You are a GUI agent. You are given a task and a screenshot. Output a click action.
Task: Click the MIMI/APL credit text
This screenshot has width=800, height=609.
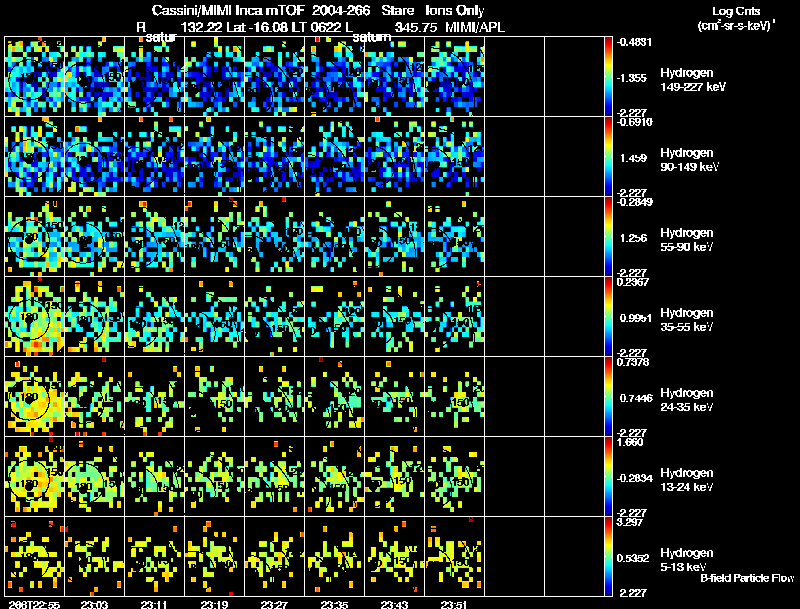click(x=475, y=27)
